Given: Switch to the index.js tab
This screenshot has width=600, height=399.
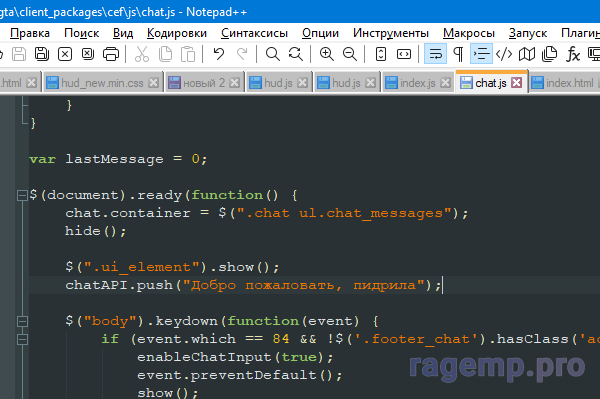Looking at the screenshot, I should pos(417,83).
